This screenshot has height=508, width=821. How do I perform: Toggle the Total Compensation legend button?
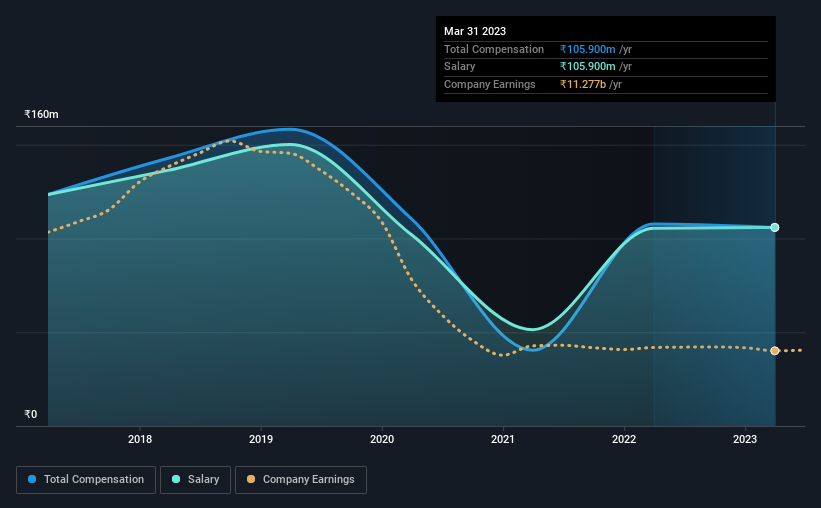coord(86,480)
